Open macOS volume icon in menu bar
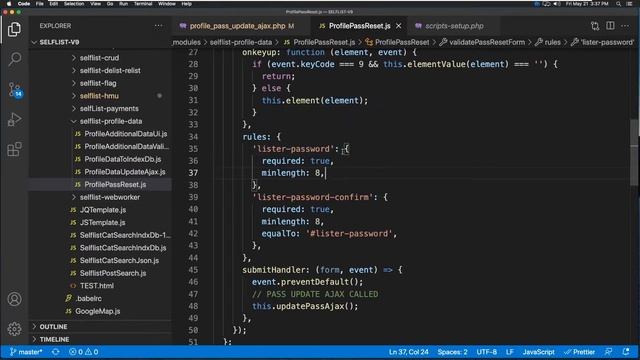Viewport: 640px width, 360px height. pyautogui.click(x=556, y=4)
